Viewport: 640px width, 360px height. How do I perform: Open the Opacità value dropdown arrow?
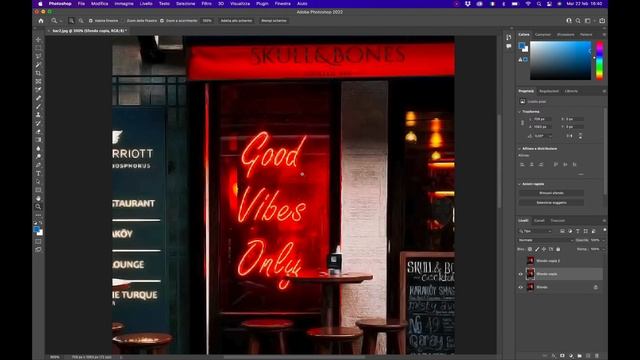coord(603,240)
